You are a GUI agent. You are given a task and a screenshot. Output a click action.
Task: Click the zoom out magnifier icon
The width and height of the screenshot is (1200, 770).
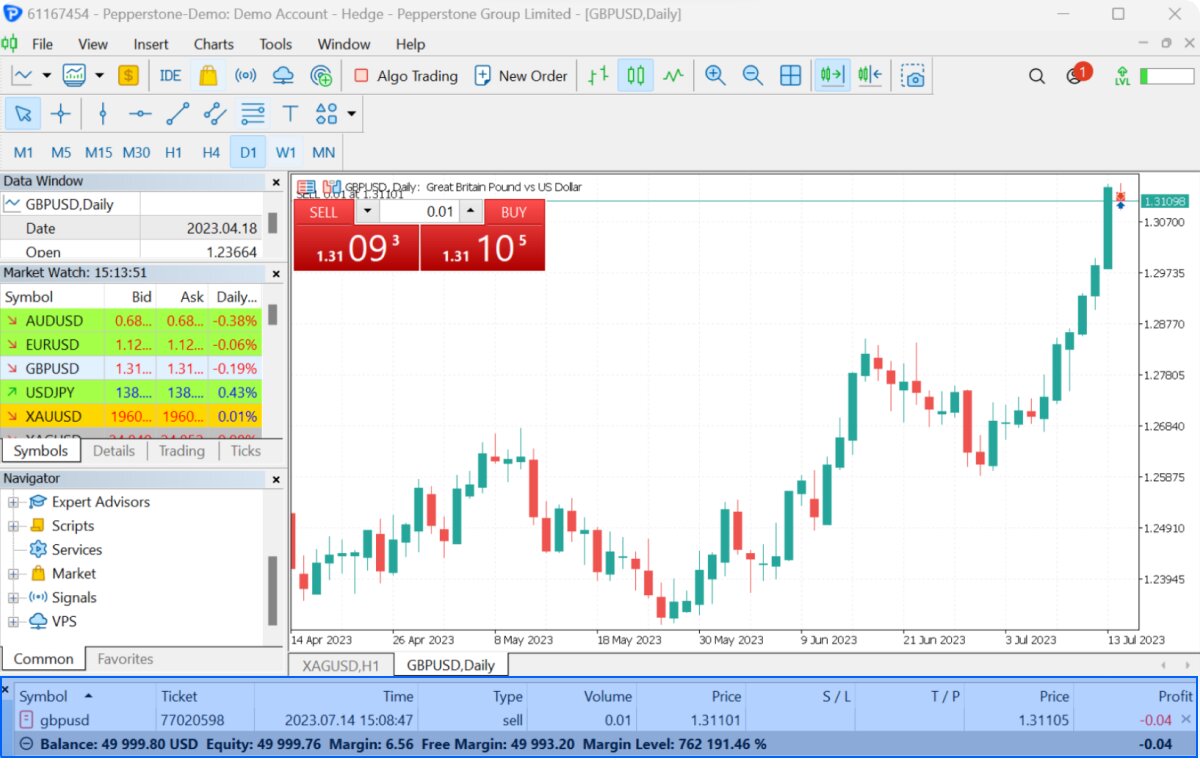pos(753,75)
